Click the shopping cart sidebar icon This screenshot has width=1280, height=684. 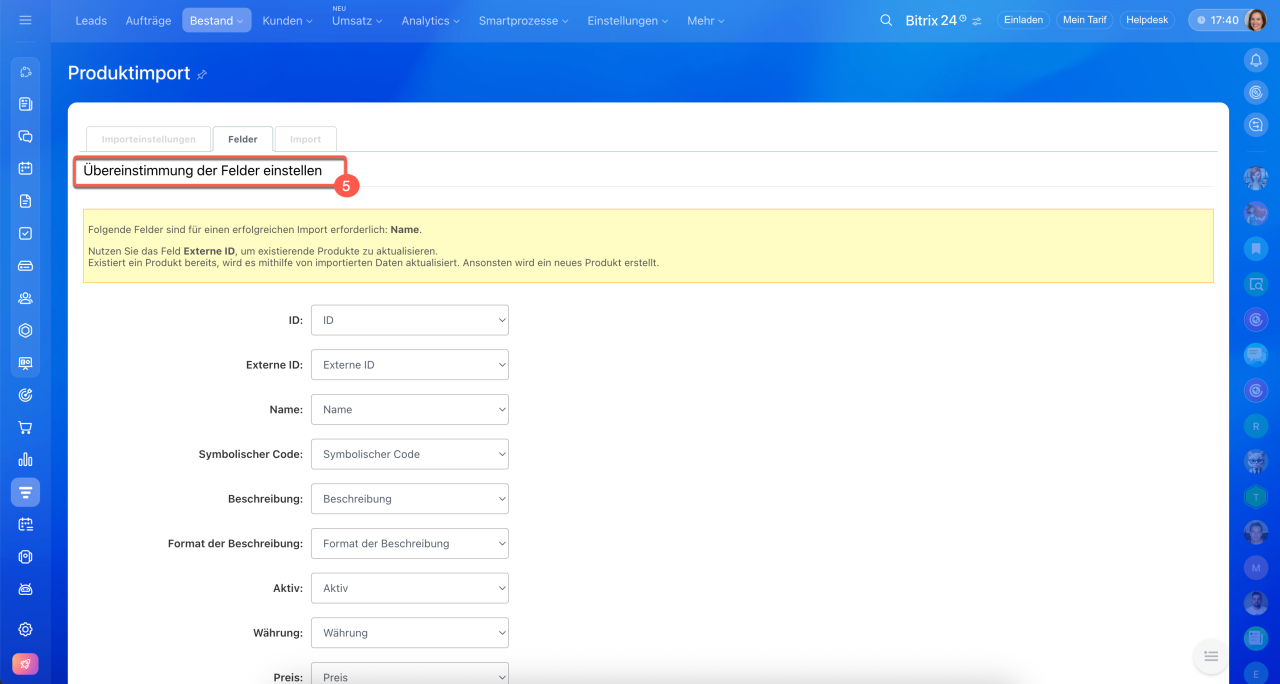click(x=26, y=427)
